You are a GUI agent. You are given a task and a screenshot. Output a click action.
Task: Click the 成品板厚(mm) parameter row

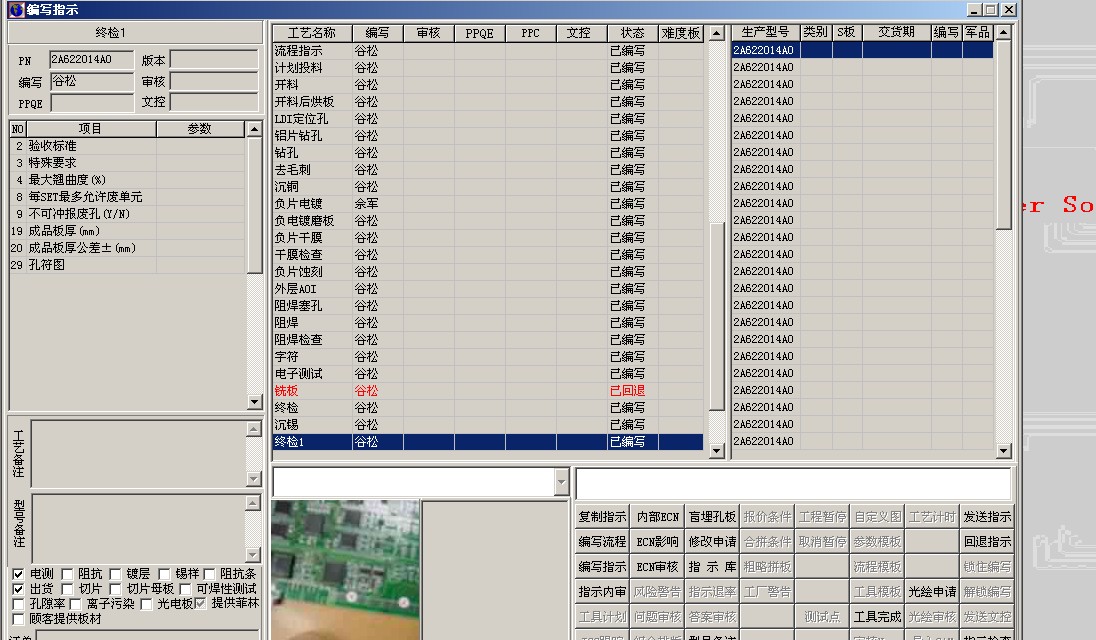127,231
